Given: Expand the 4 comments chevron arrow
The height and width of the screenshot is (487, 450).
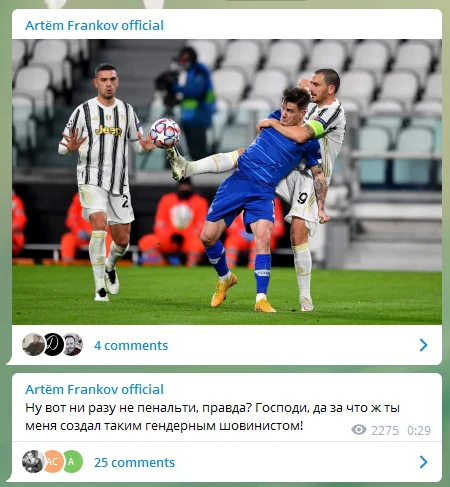Looking at the screenshot, I should point(423,345).
